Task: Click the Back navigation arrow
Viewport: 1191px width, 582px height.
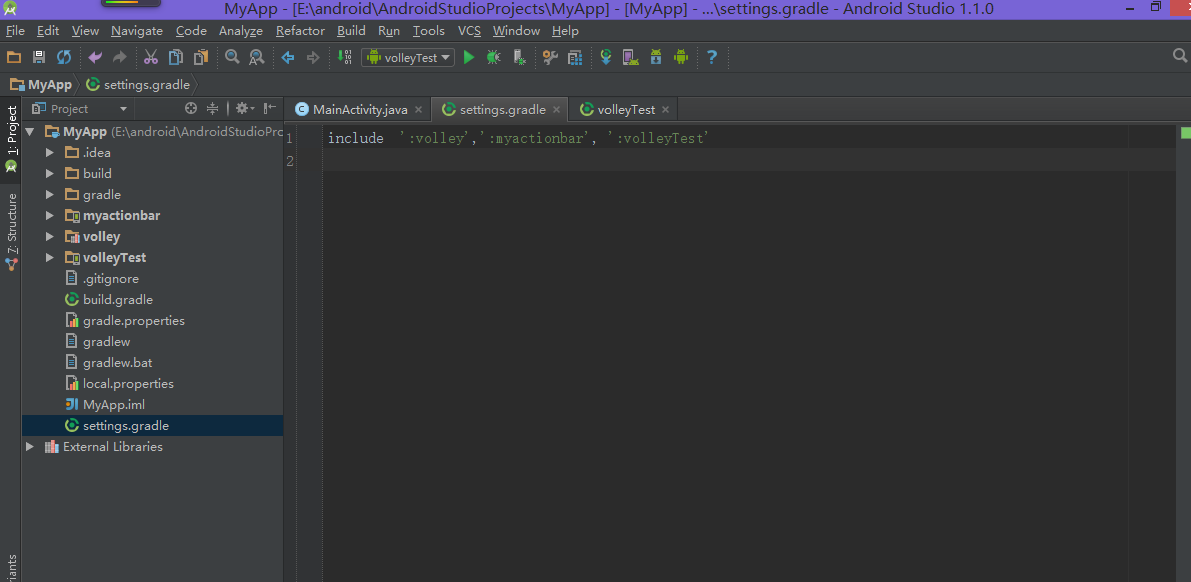Action: [288, 57]
